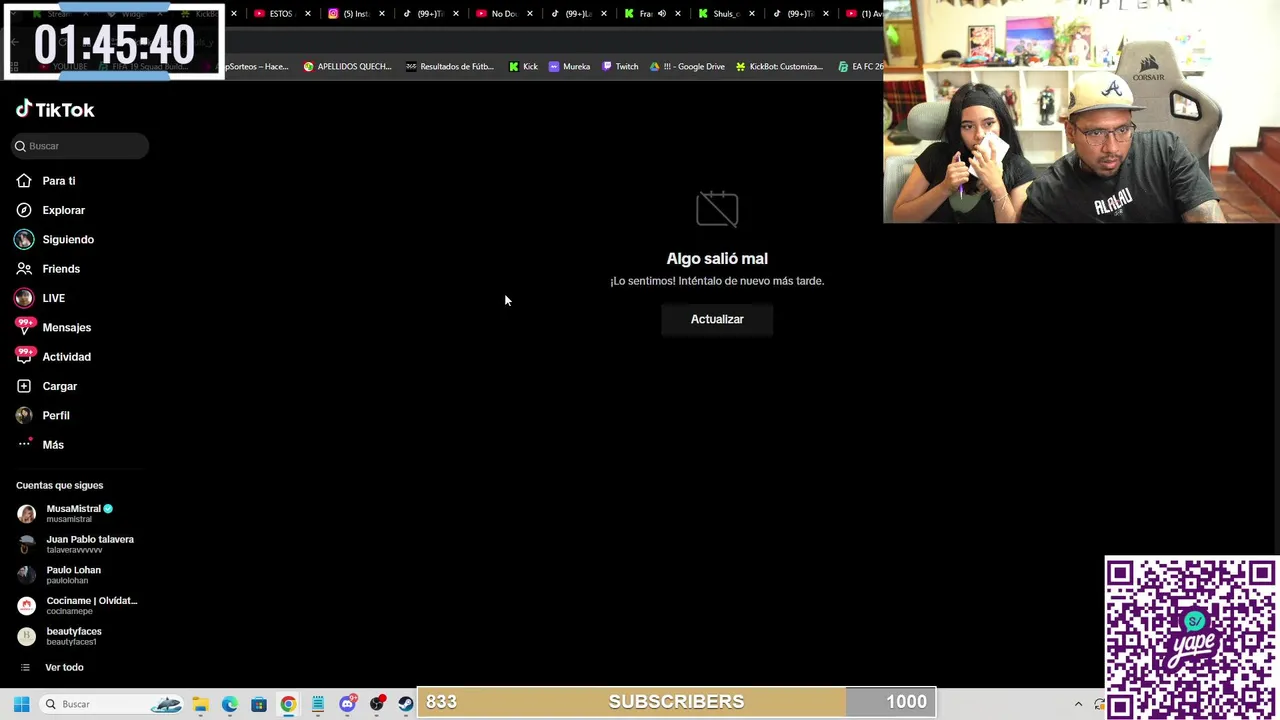
Task: Click the Mensajes inbox icon
Action: tap(24, 327)
